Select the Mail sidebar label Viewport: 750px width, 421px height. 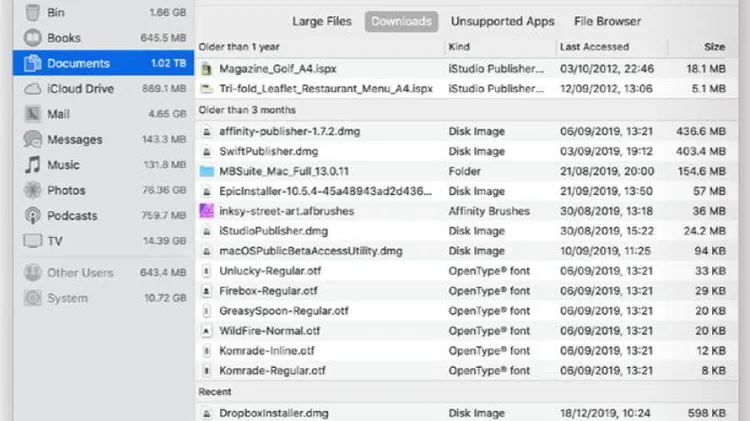click(x=58, y=114)
